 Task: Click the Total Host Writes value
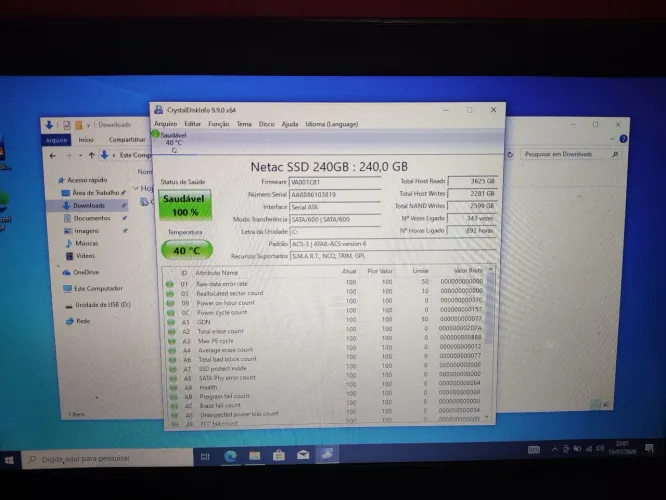(x=472, y=193)
